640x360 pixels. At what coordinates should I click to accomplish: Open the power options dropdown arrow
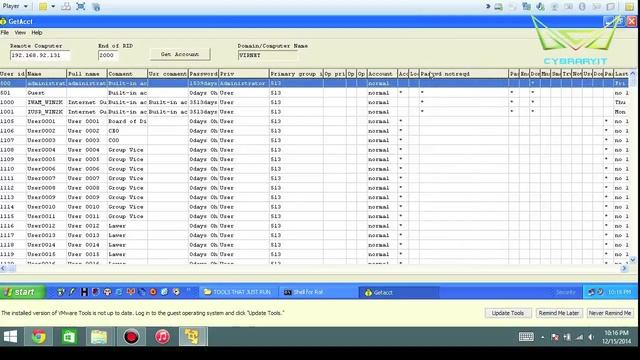(x=53, y=7)
